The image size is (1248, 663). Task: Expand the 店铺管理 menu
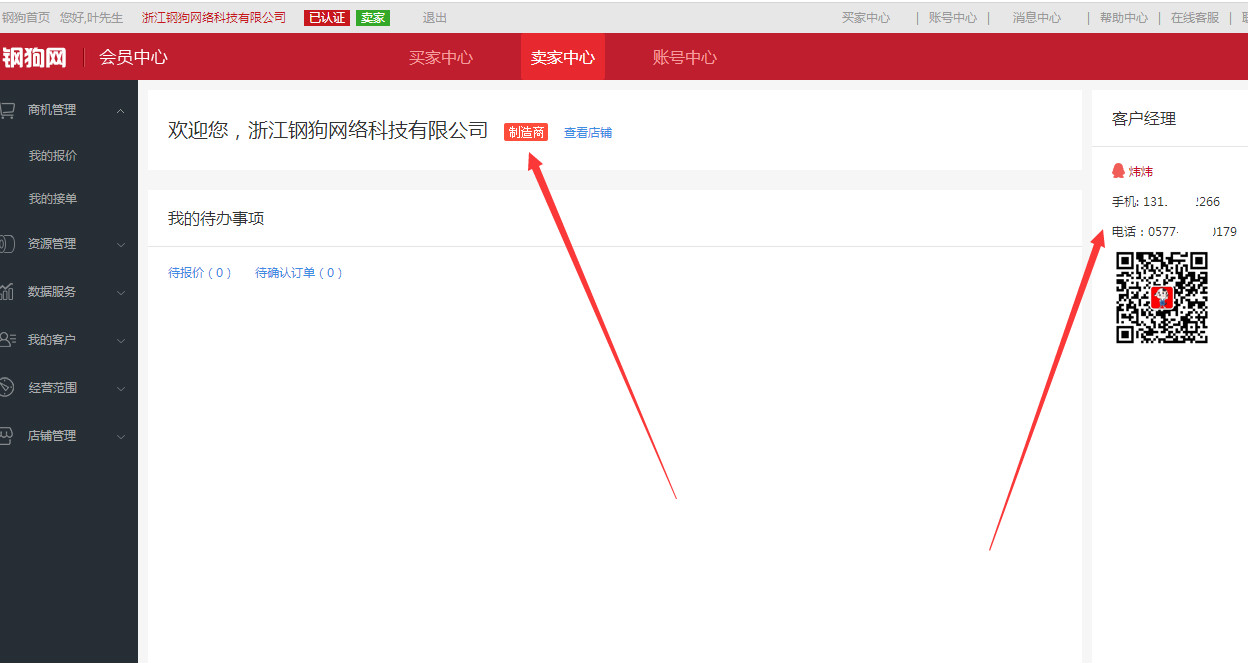click(x=121, y=435)
